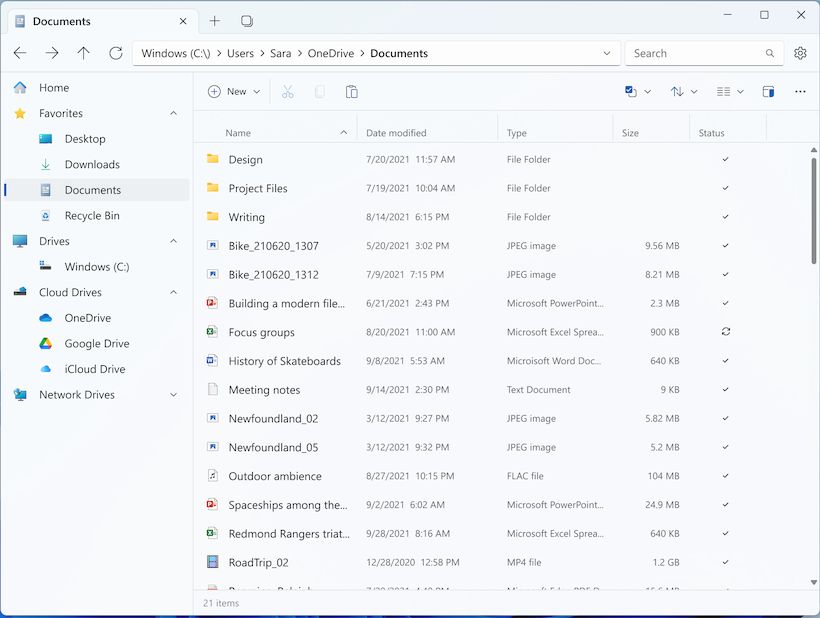Image resolution: width=820 pixels, height=618 pixels.
Task: Open the settings gear icon
Action: 800,53
